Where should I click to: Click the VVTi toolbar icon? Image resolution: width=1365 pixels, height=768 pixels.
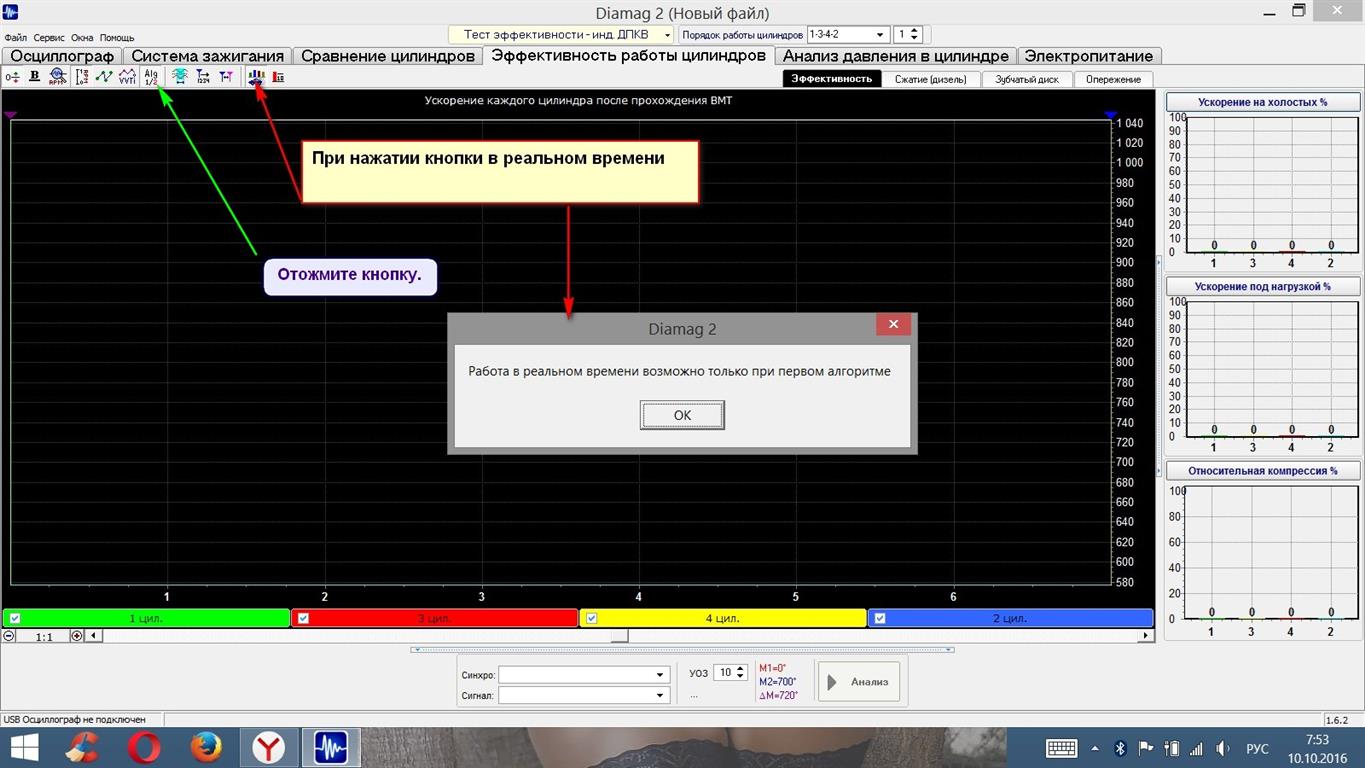coord(127,77)
